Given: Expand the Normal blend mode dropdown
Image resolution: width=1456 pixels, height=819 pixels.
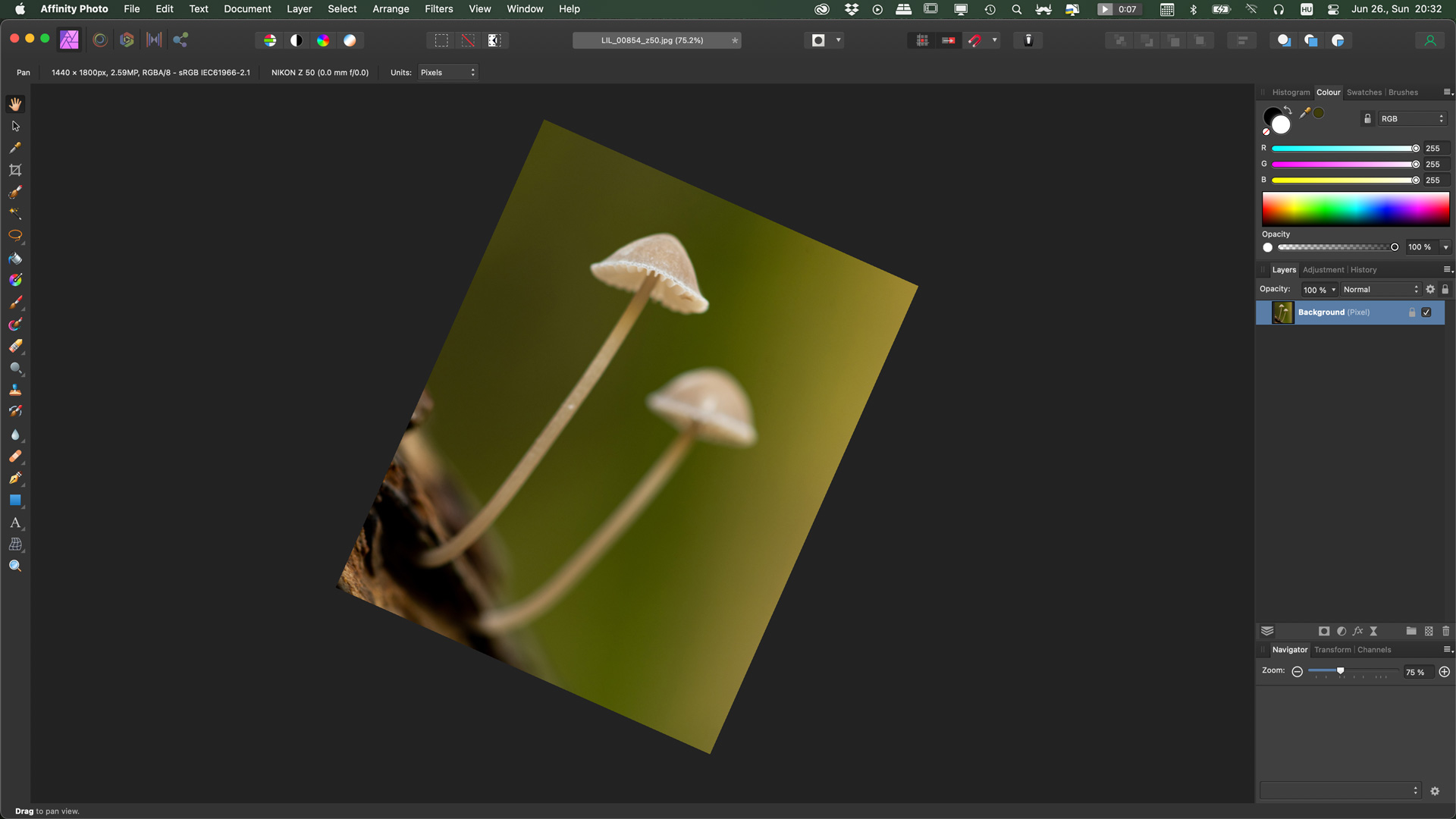Looking at the screenshot, I should click(1380, 290).
